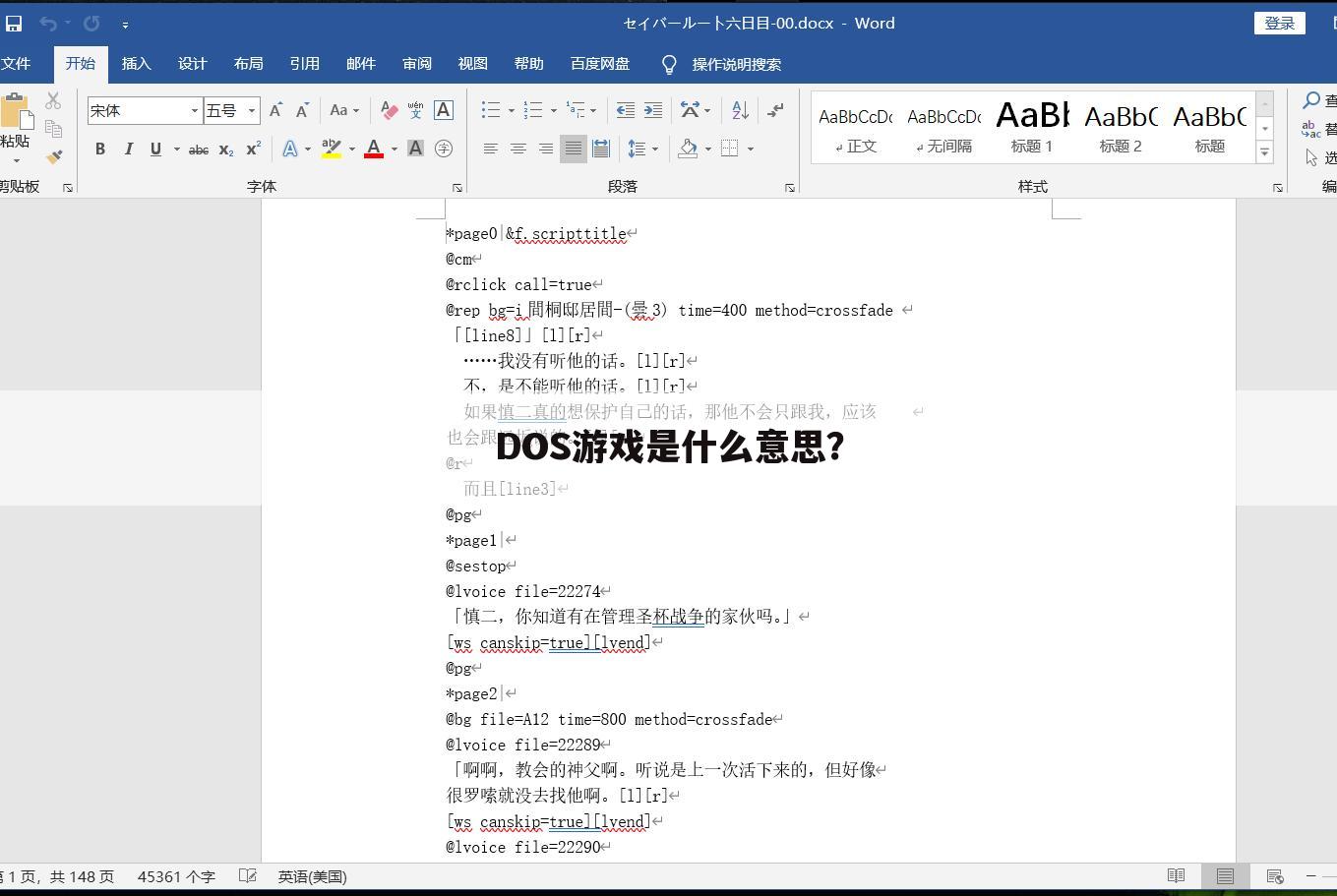Copy the selection using the copy icon
This screenshot has width=1337, height=896.
(53, 129)
